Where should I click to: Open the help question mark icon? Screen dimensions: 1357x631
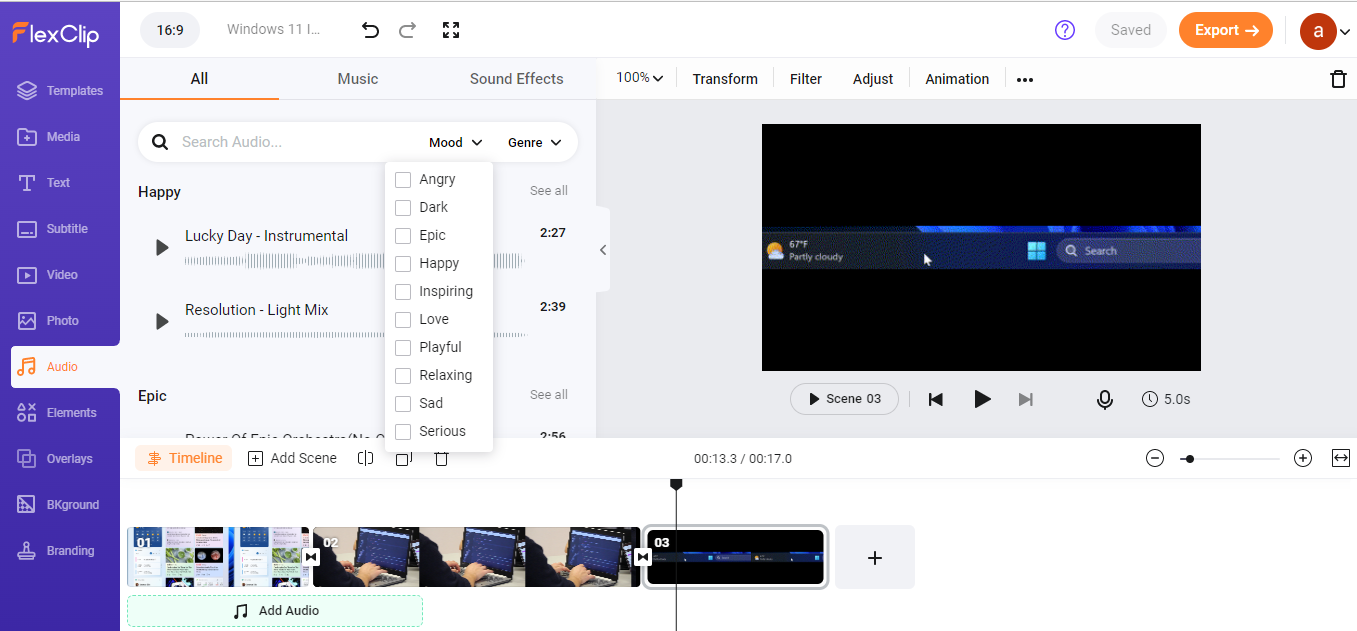(x=1065, y=30)
